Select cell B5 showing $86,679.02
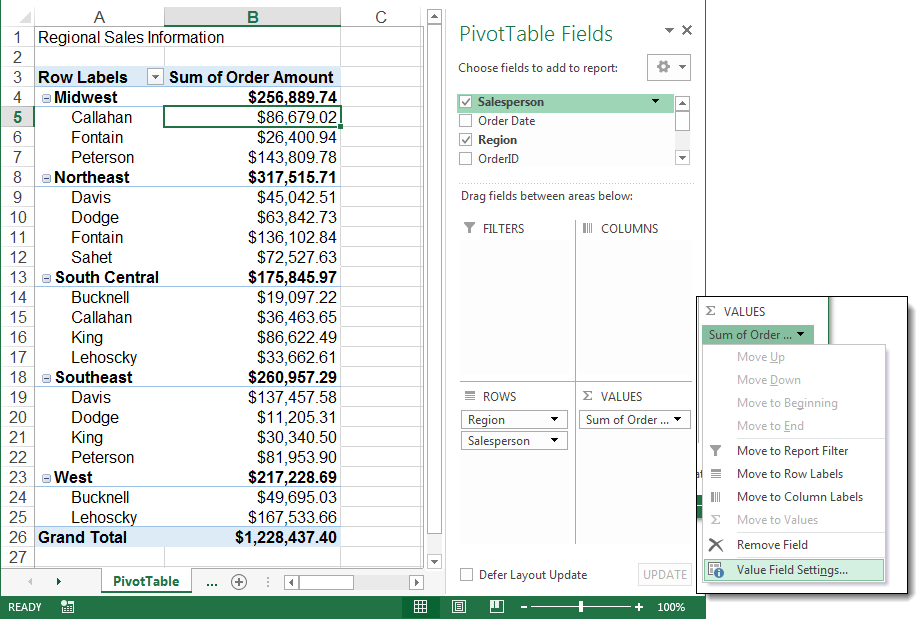 click(x=253, y=117)
